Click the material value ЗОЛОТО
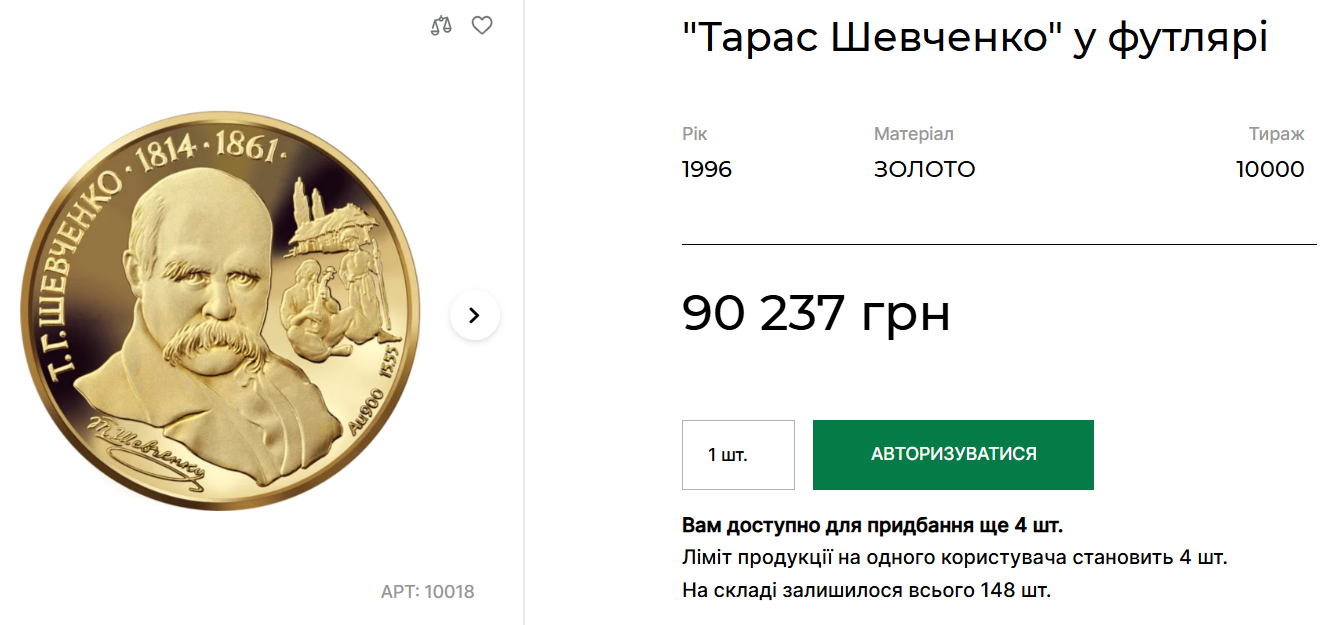This screenshot has width=1336, height=625. pyautogui.click(x=923, y=169)
